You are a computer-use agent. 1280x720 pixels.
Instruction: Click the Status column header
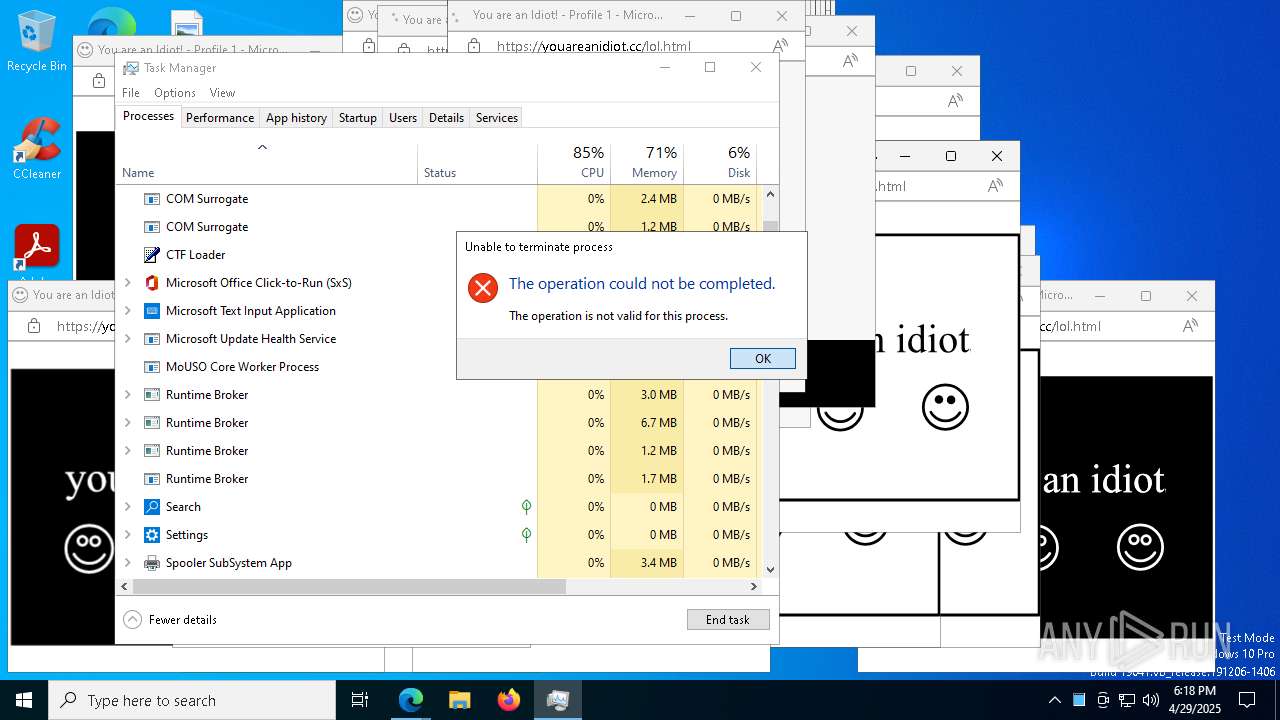(477, 163)
